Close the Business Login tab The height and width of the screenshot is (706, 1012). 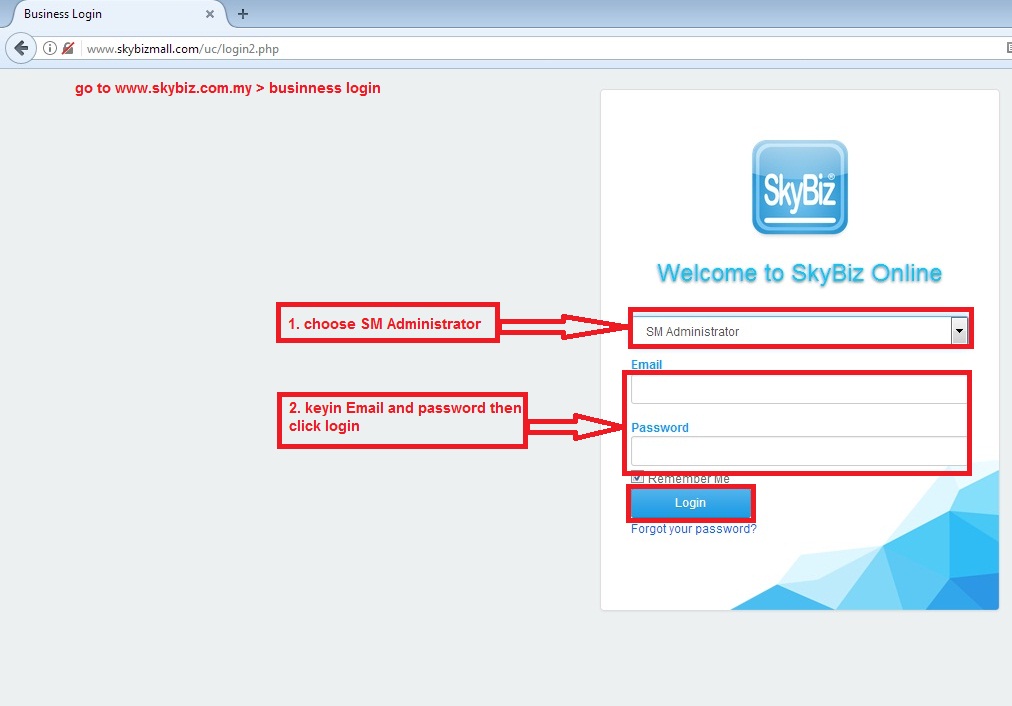pos(209,14)
